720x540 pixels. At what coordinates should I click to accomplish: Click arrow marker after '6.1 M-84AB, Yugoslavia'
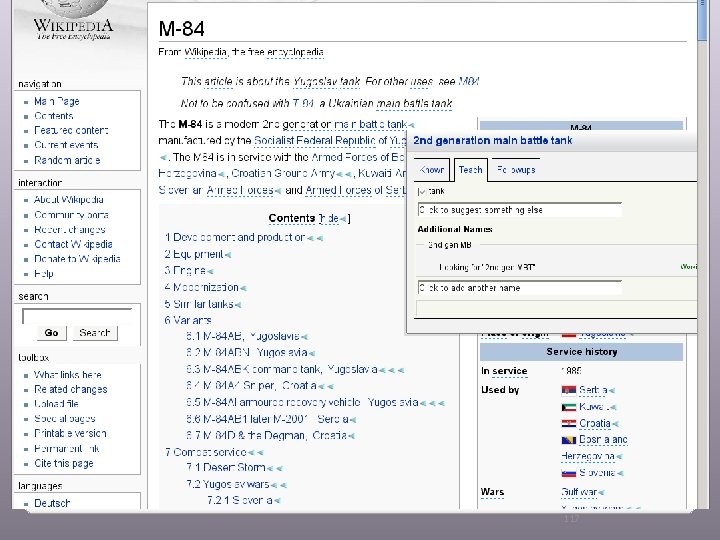[304, 337]
